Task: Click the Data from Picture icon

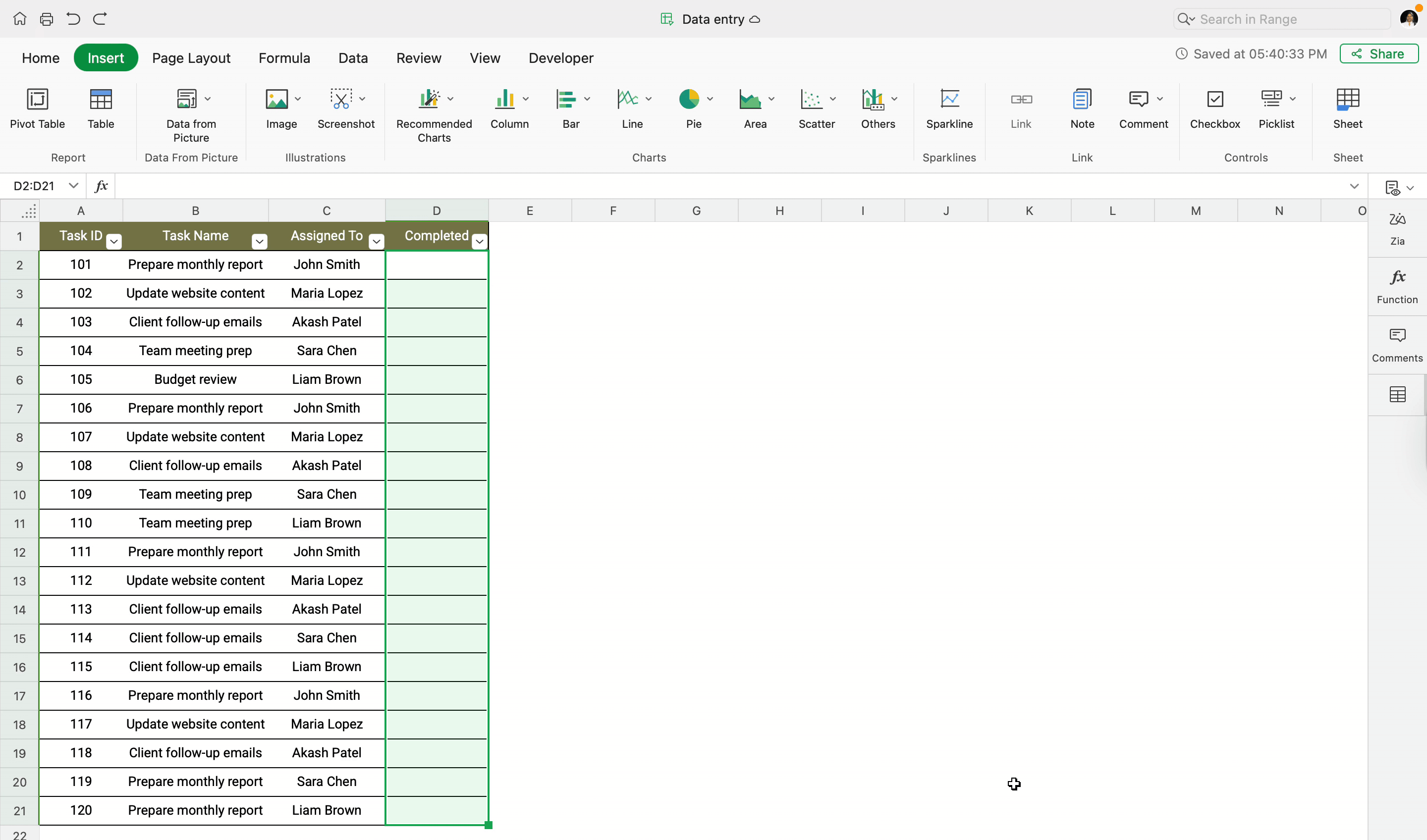Action: click(x=187, y=99)
